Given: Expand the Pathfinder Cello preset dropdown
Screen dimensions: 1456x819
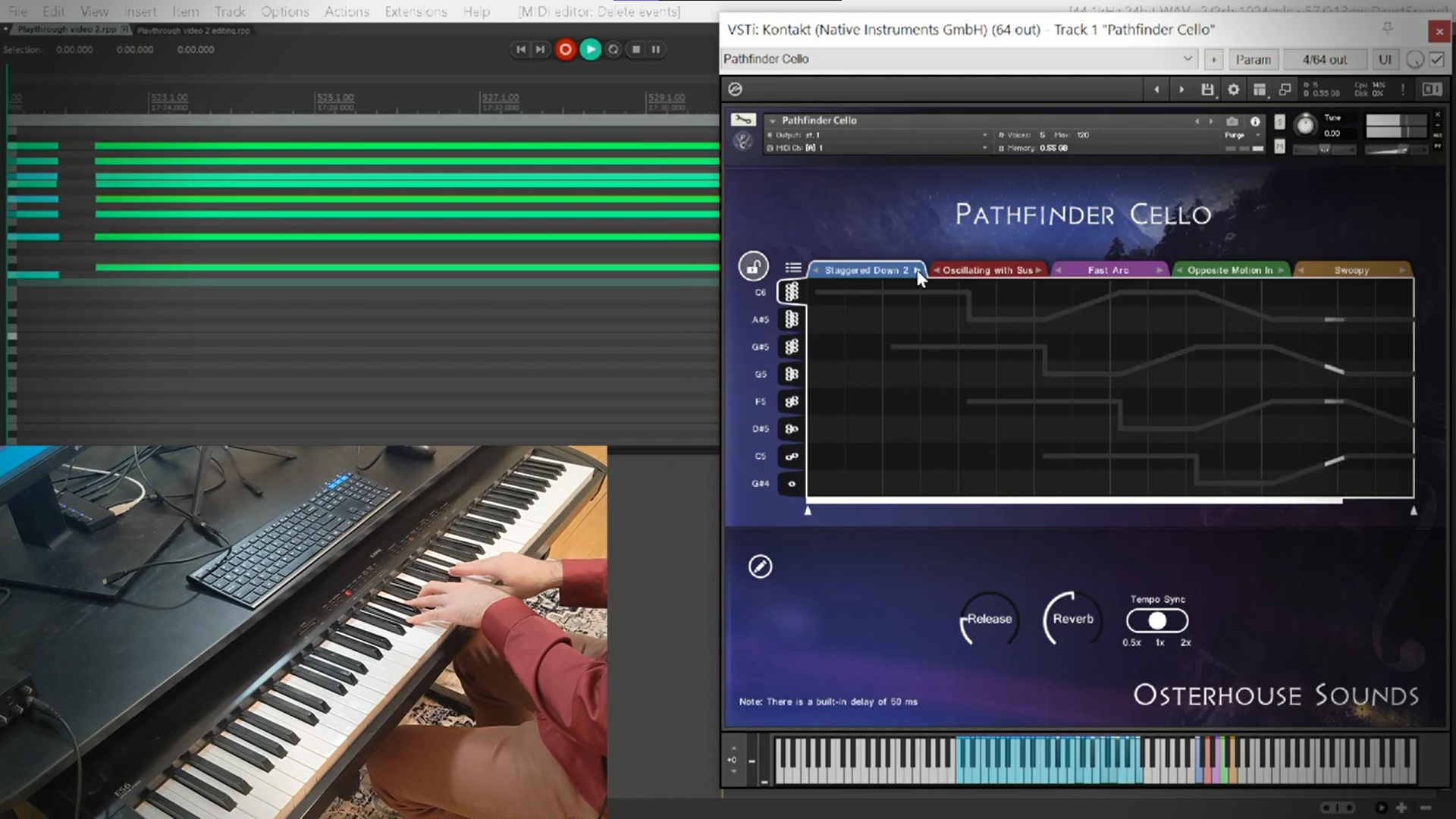Looking at the screenshot, I should [x=1188, y=59].
